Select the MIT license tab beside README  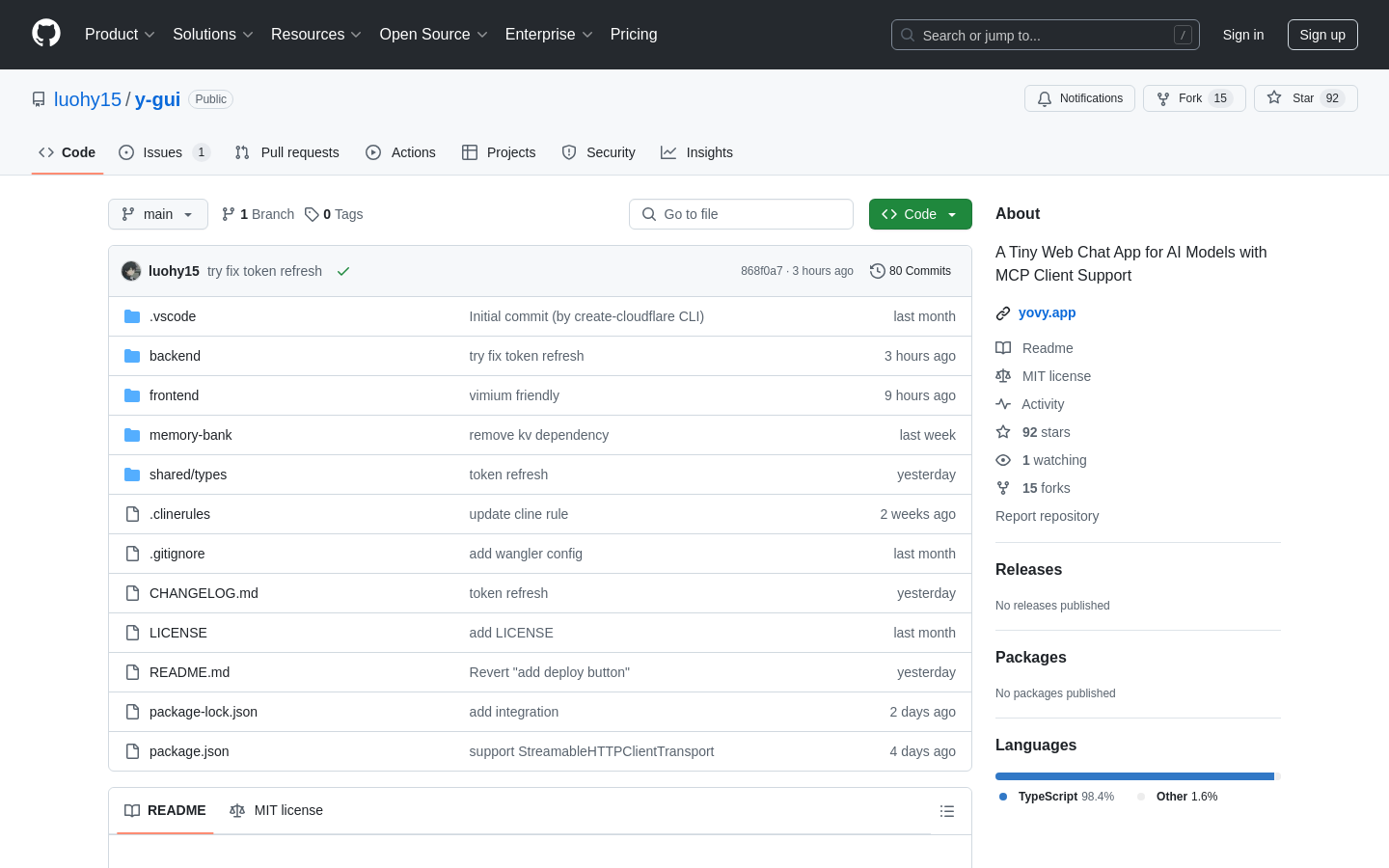tap(276, 810)
